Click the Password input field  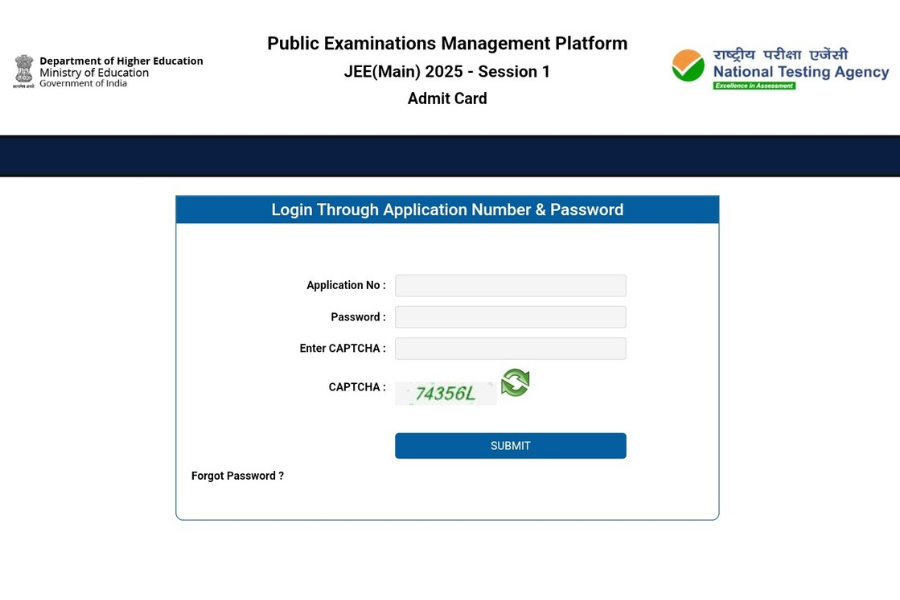[x=510, y=316]
